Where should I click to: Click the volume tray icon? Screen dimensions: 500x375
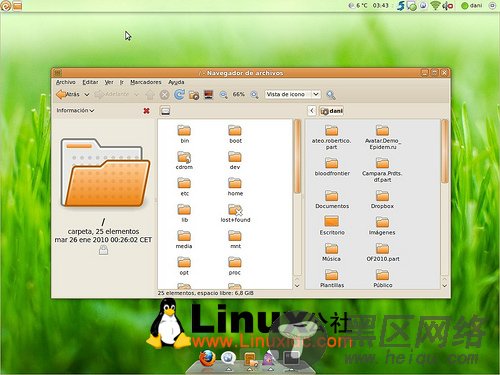pos(447,6)
